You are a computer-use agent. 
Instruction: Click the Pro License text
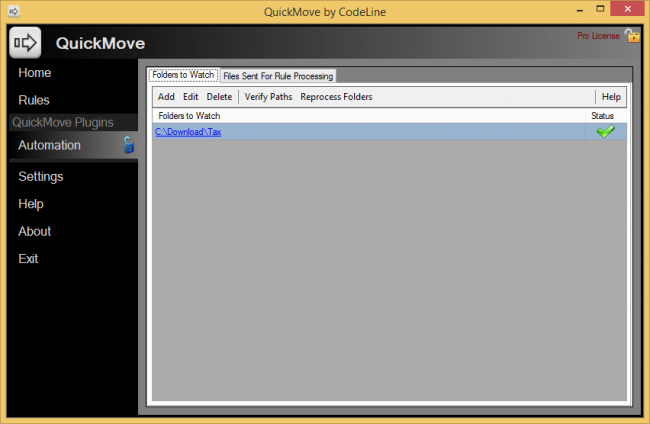598,36
